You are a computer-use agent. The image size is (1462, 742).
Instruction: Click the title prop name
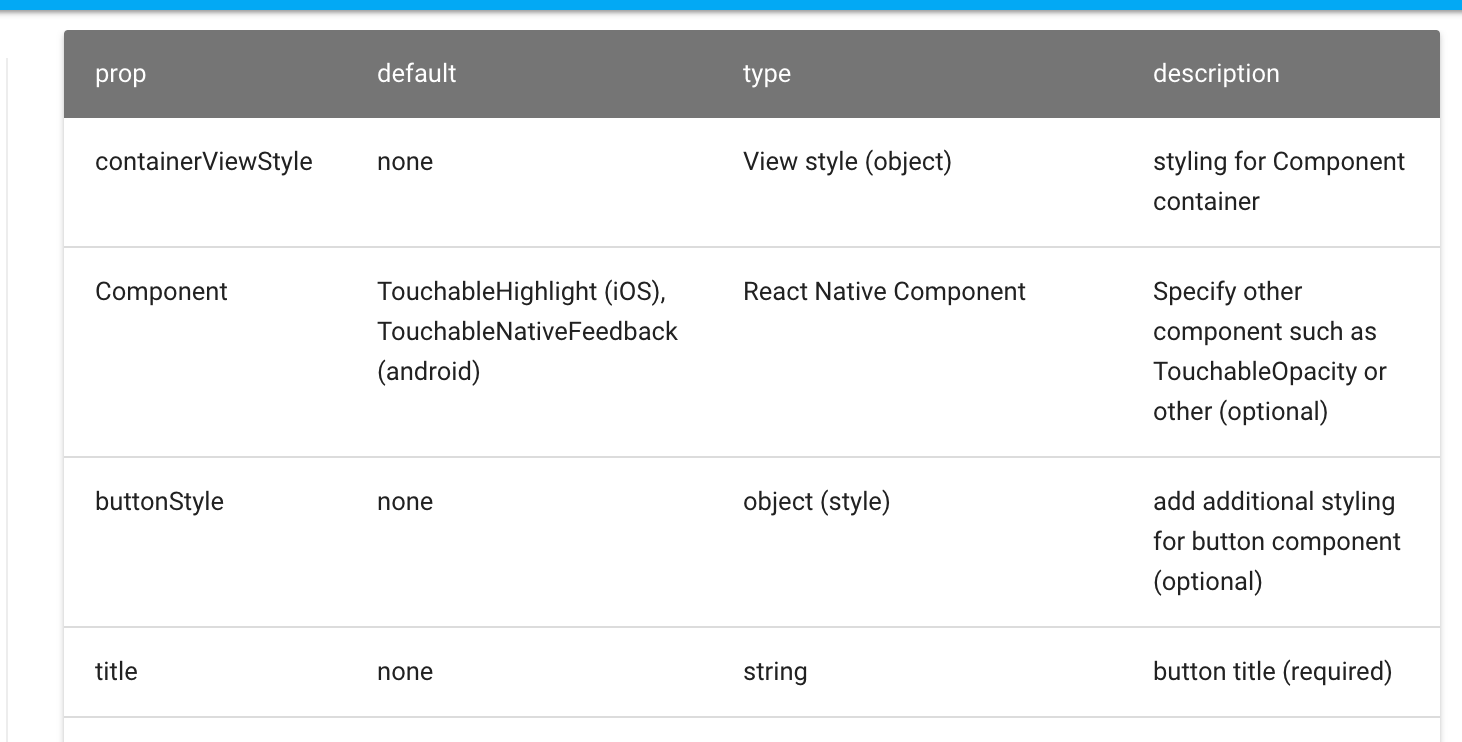click(x=115, y=671)
